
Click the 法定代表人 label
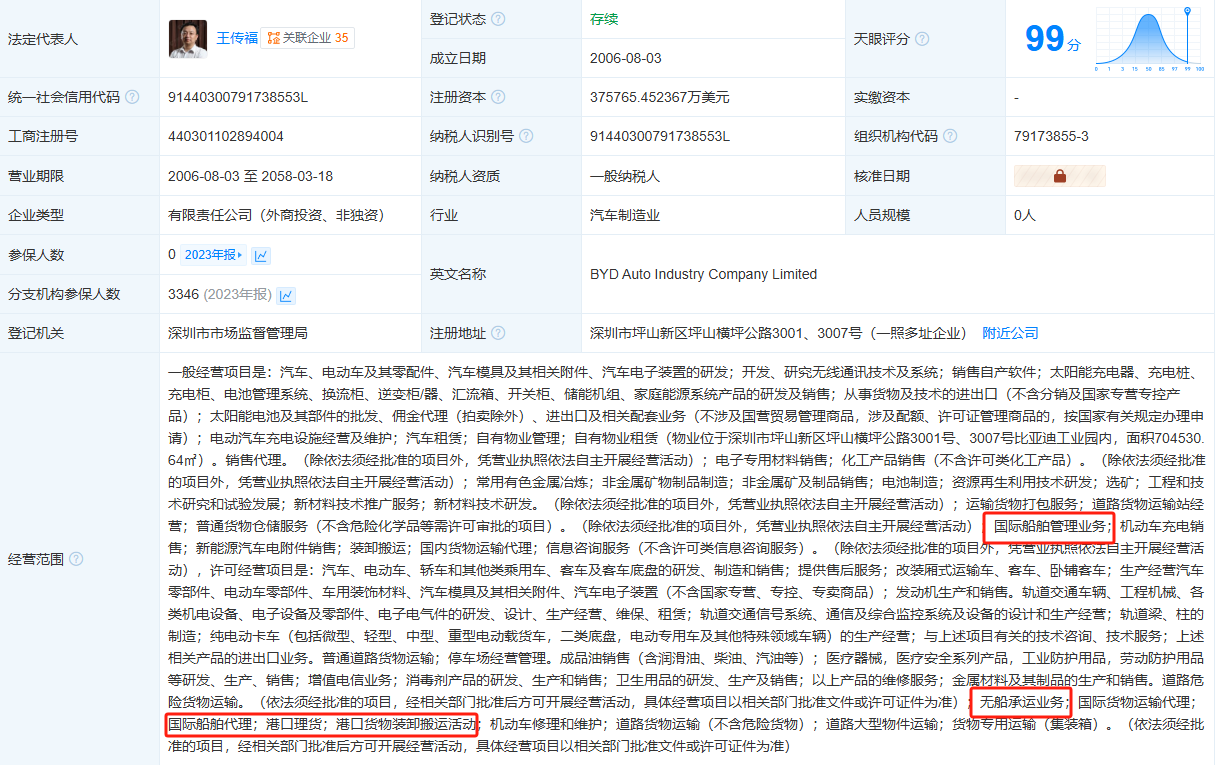43,39
